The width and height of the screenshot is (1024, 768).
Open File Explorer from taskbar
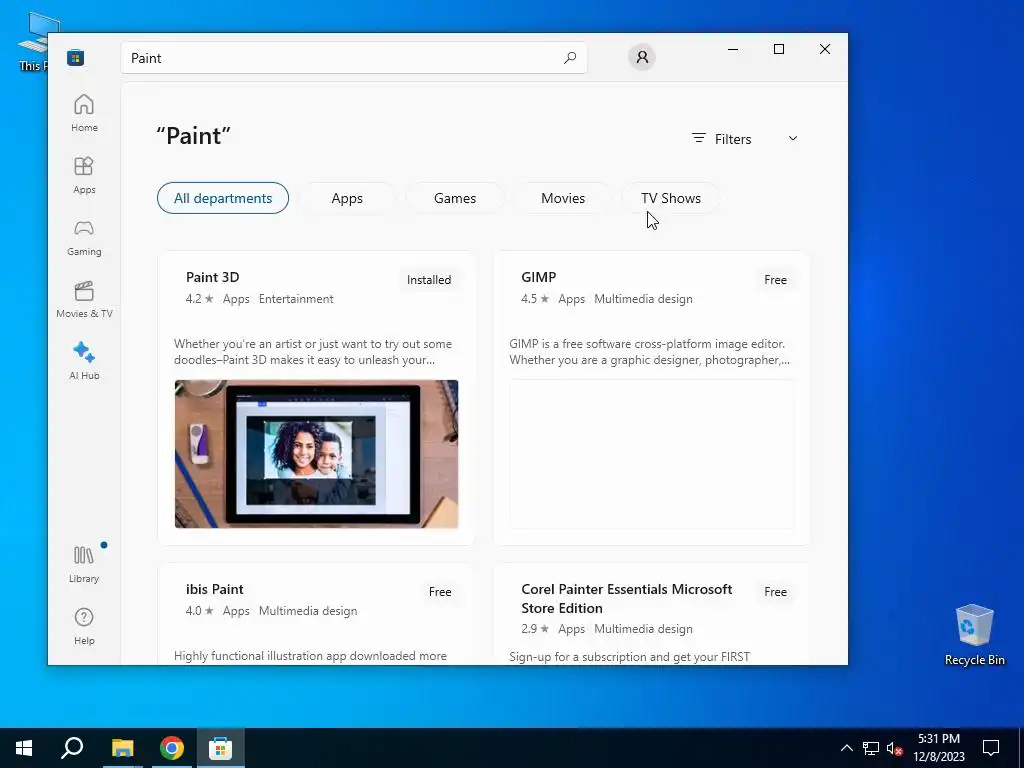tap(122, 748)
